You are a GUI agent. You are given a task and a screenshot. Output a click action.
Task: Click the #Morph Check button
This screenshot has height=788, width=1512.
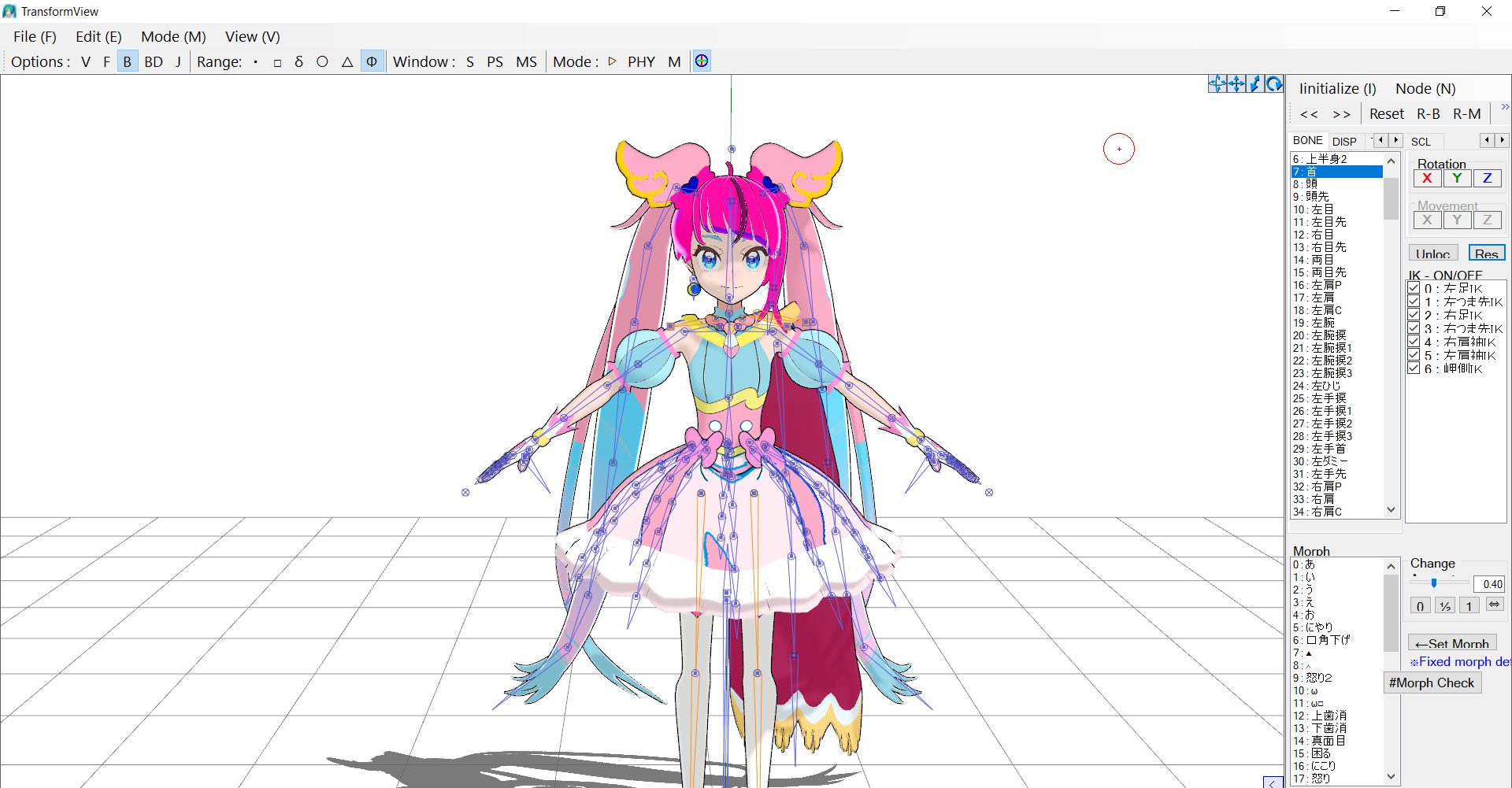pyautogui.click(x=1432, y=683)
